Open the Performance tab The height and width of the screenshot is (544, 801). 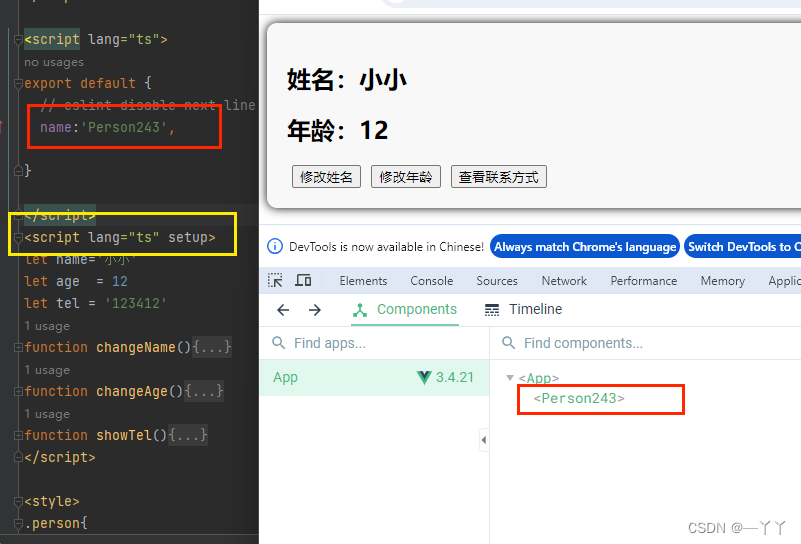tap(644, 281)
